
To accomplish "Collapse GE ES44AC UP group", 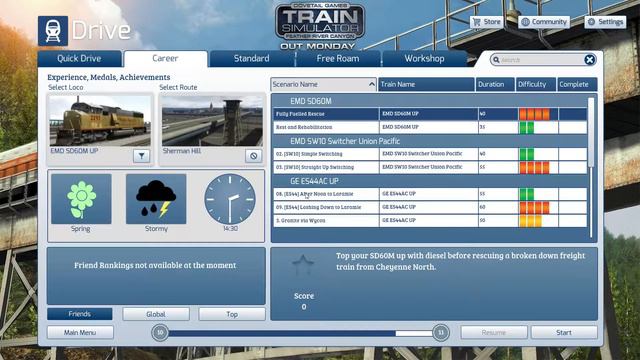I will (430, 181).
